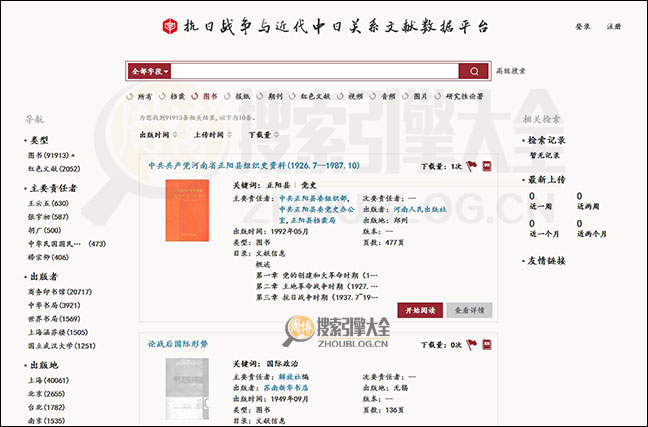Click the gray 论战后国际形势 cover thumbnail
The height and width of the screenshot is (427, 648).
[187, 389]
